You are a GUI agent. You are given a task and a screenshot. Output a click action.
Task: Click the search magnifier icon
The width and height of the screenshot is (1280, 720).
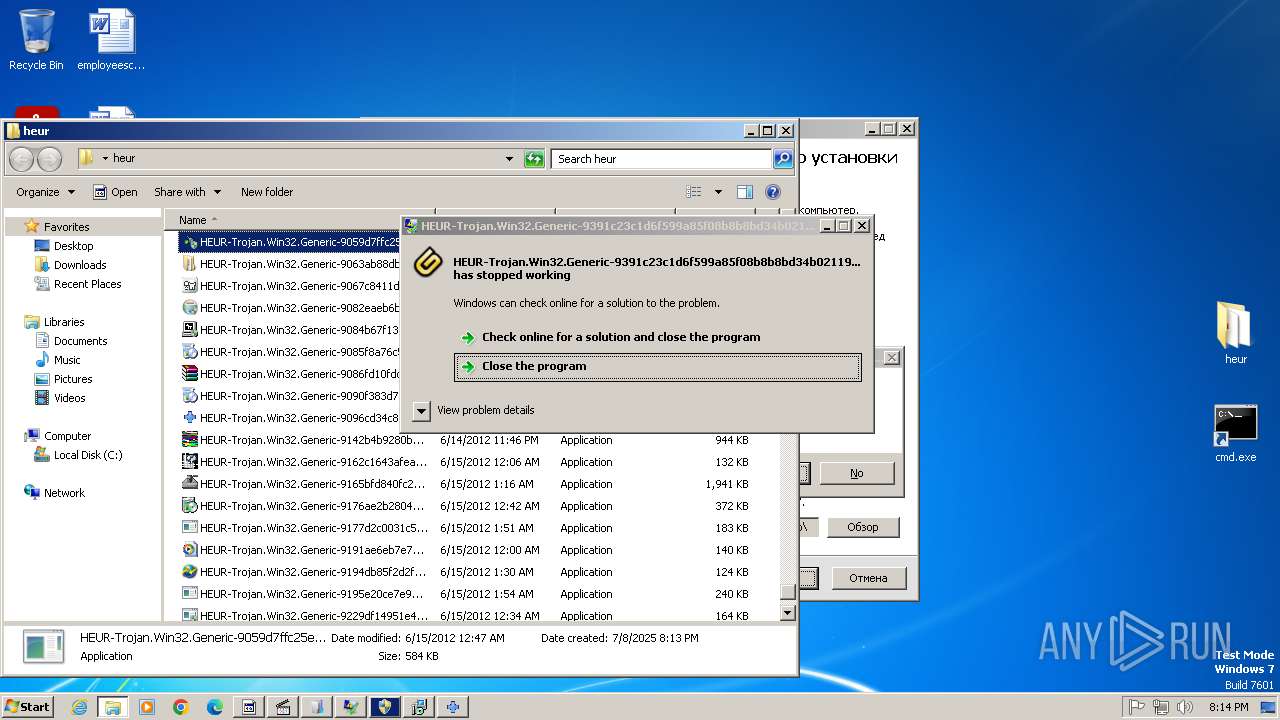click(x=783, y=159)
